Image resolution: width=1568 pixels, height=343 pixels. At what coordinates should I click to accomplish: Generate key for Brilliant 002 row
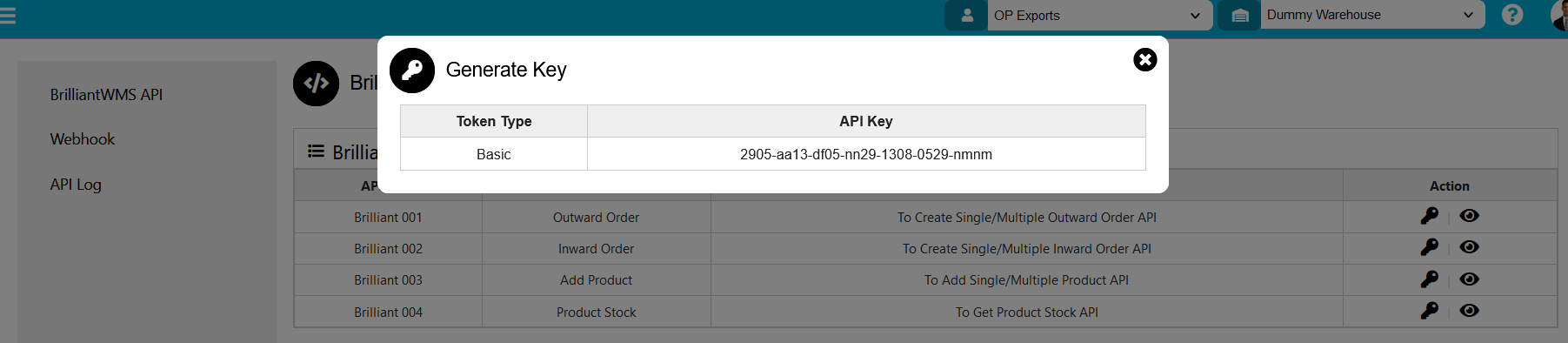point(1429,247)
